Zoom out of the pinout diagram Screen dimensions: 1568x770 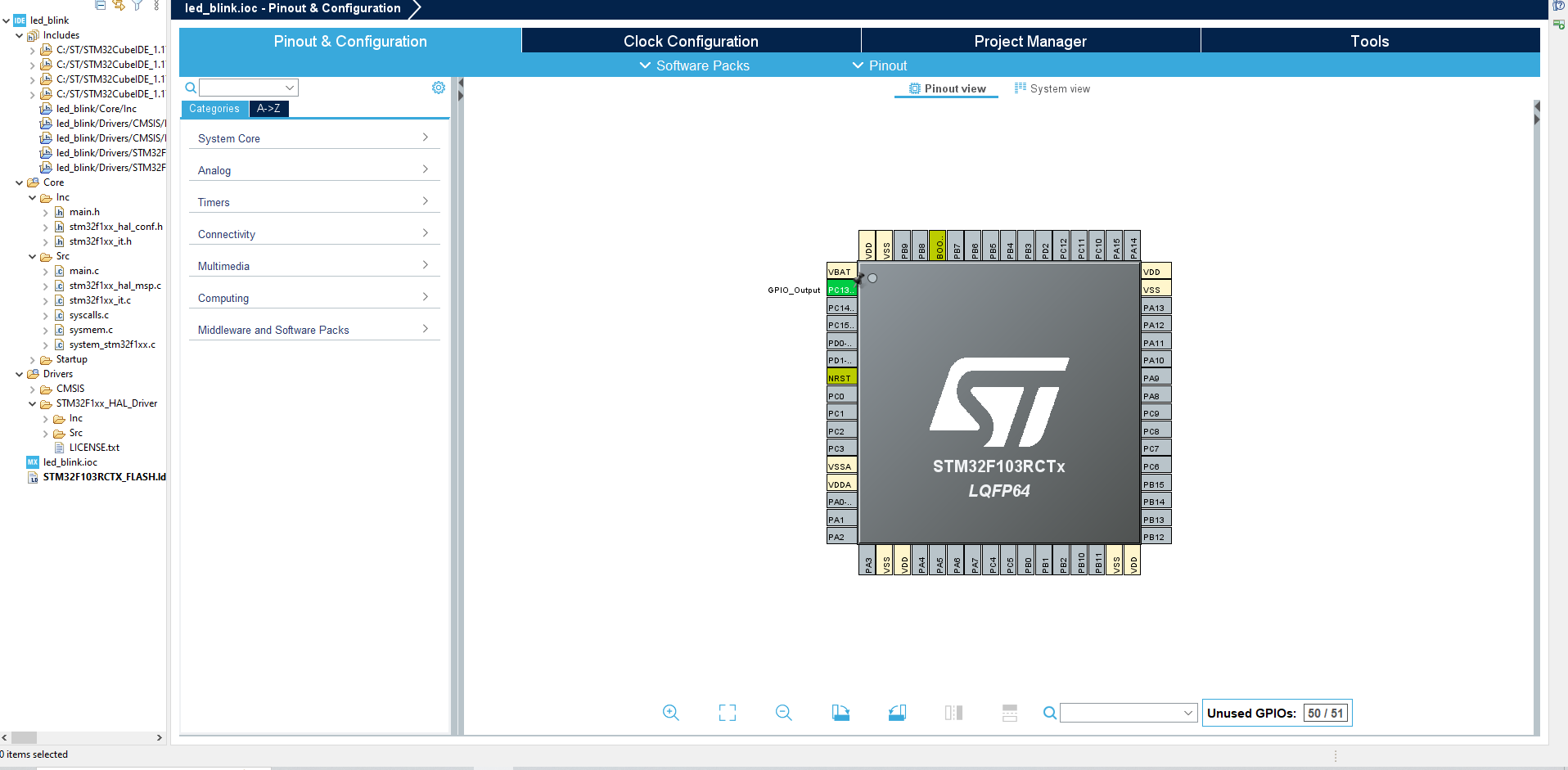pos(783,713)
